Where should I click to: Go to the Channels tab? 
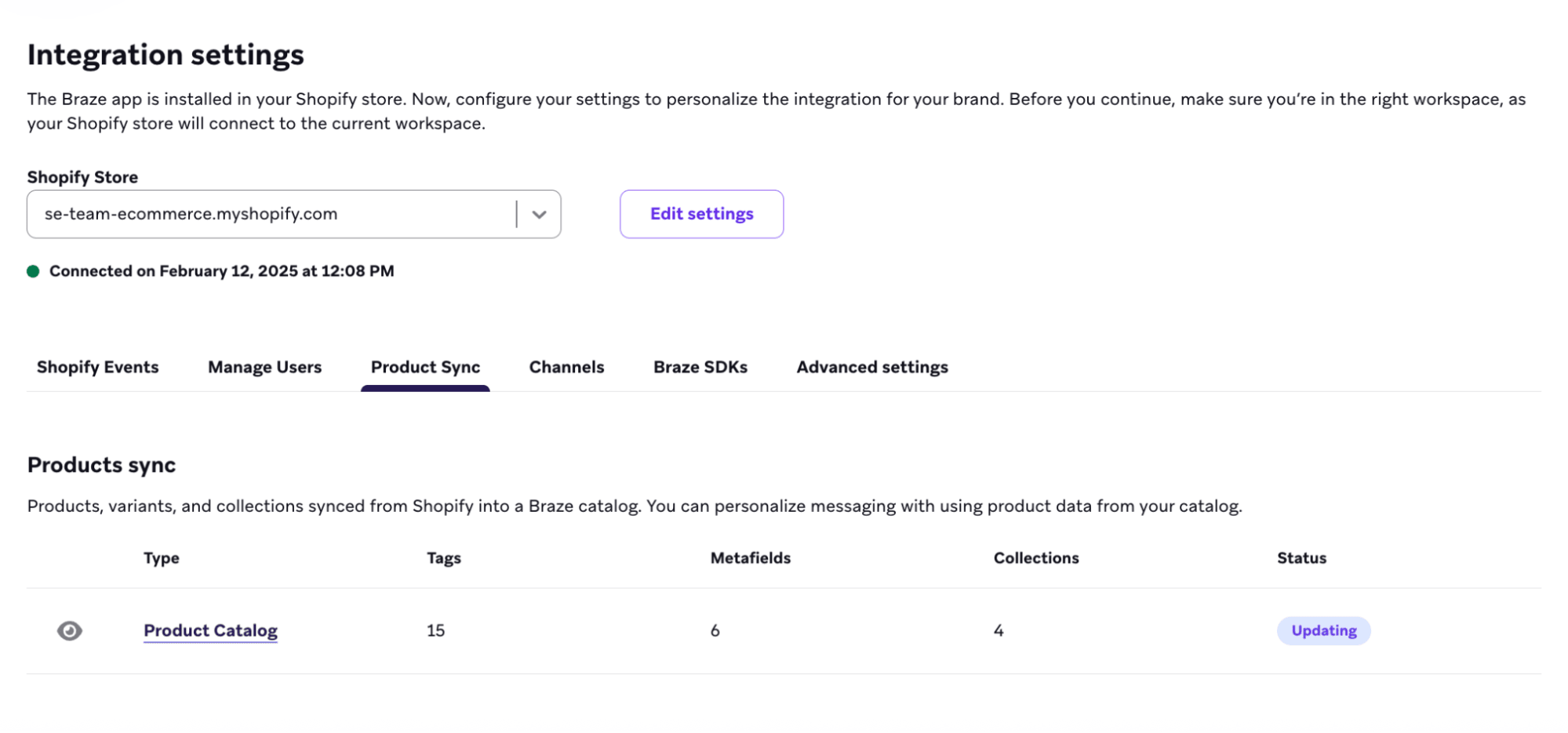(x=566, y=367)
